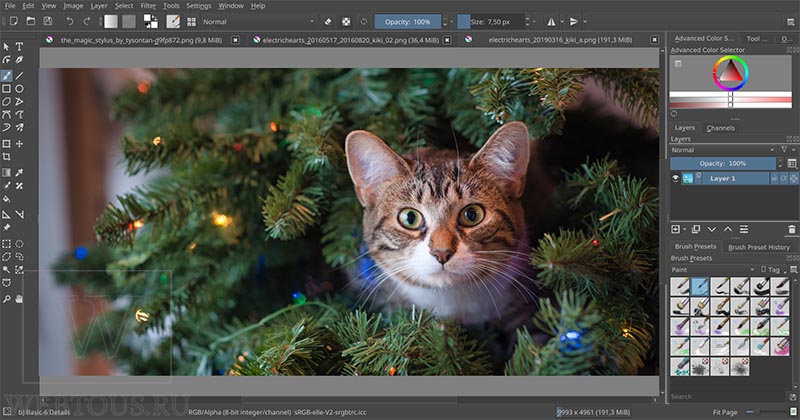This screenshot has width=800, height=420.
Task: Click the foreground/background color swatches
Action: 151,21
